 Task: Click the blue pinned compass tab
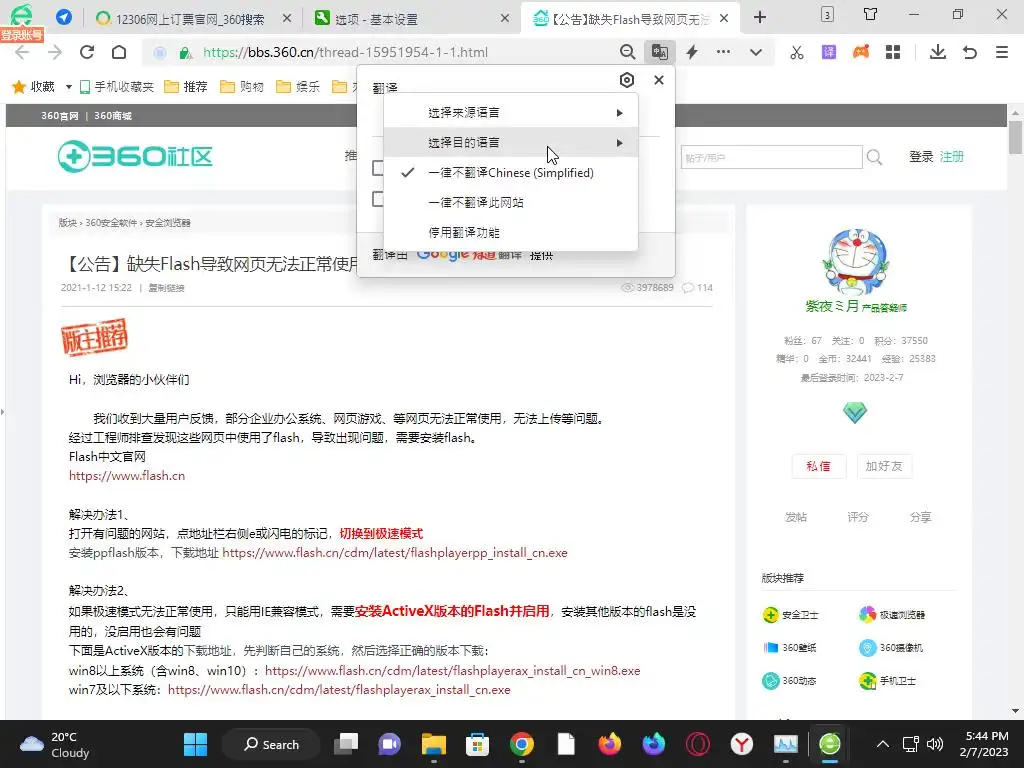[x=63, y=17]
